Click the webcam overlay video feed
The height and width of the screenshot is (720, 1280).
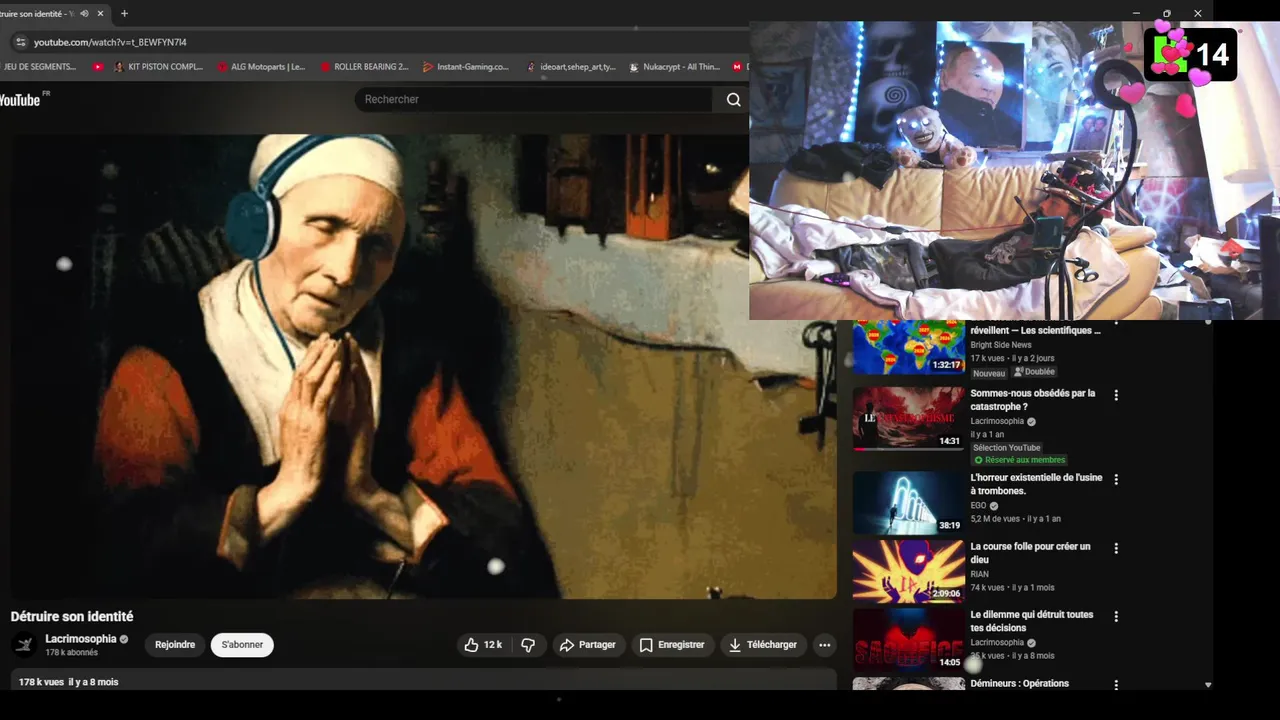(x=1014, y=170)
